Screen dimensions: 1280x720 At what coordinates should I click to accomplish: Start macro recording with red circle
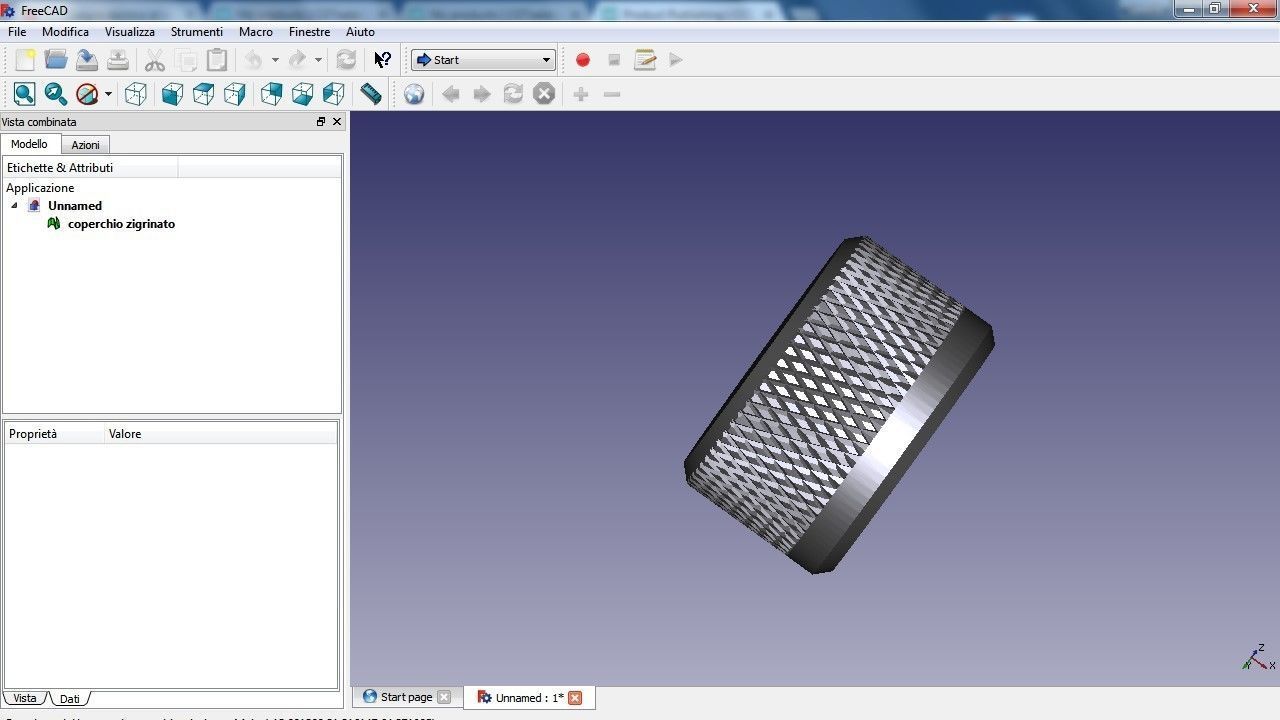[x=583, y=60]
